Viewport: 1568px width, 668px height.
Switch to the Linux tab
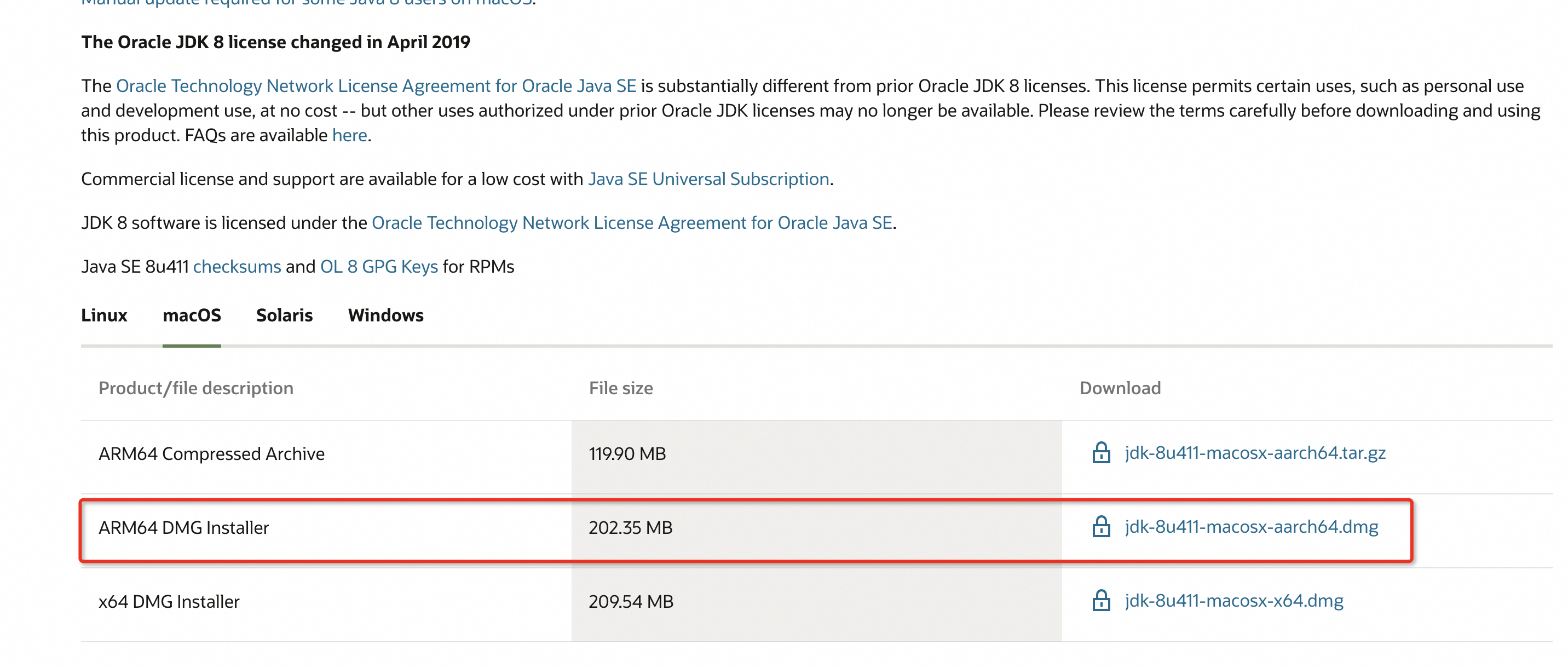pos(104,315)
